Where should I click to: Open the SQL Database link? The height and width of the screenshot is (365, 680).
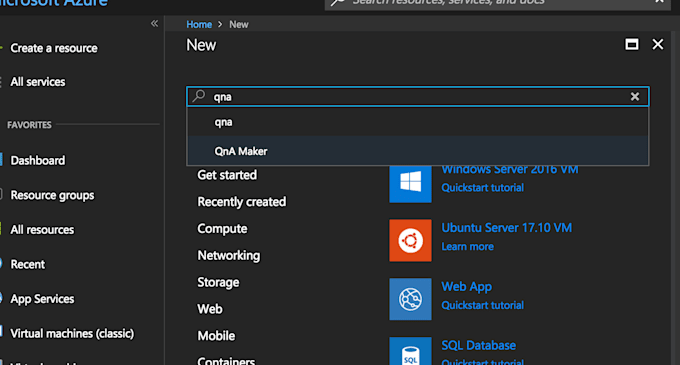pyautogui.click(x=478, y=345)
